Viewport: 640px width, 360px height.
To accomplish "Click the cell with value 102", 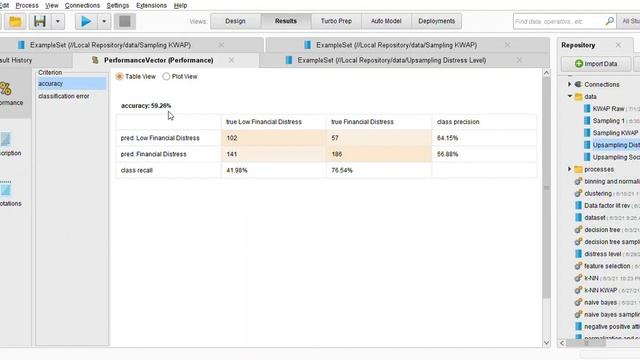I will (x=273, y=138).
